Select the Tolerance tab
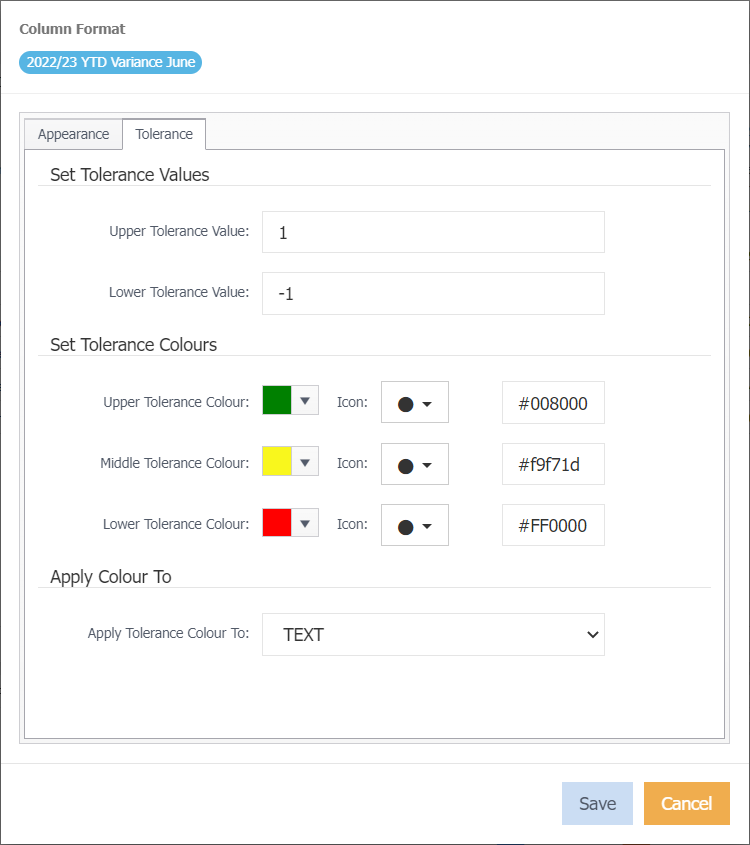This screenshot has width=750, height=845. 164,134
